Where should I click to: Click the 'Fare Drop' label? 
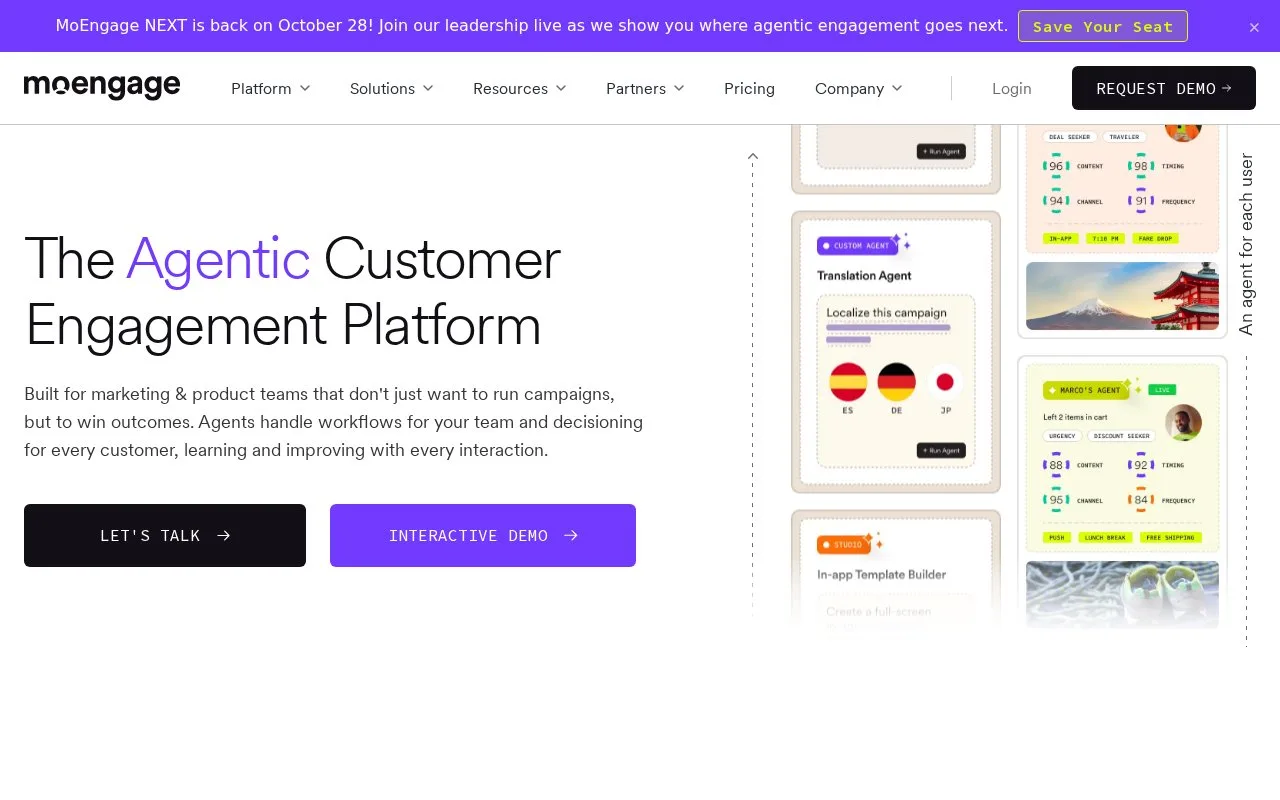click(1155, 239)
